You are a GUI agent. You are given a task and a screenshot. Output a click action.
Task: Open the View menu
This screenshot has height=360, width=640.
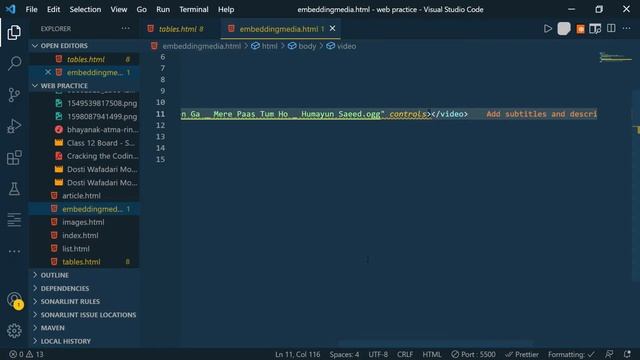pos(119,9)
